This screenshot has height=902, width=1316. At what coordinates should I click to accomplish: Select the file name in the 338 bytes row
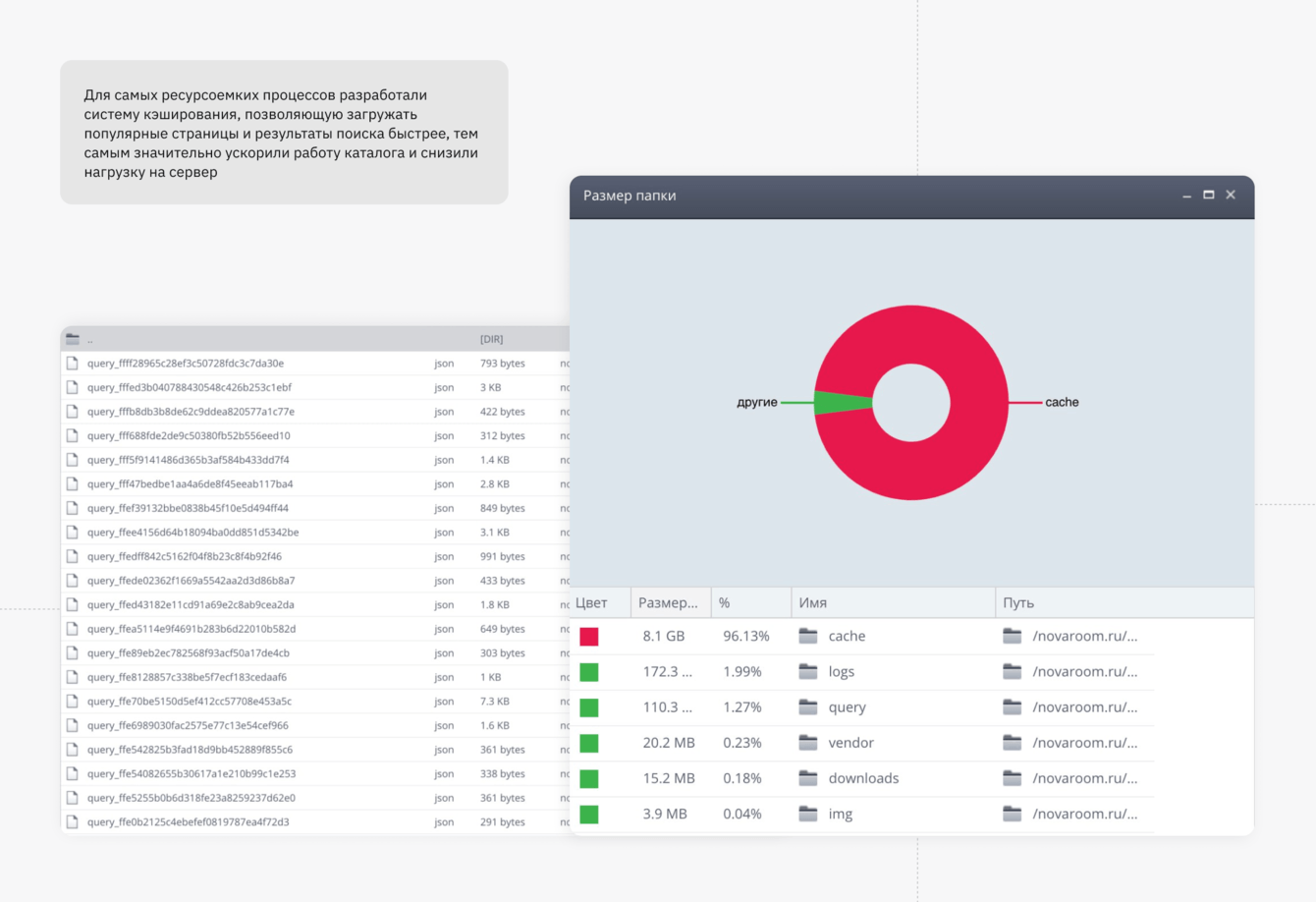(192, 773)
